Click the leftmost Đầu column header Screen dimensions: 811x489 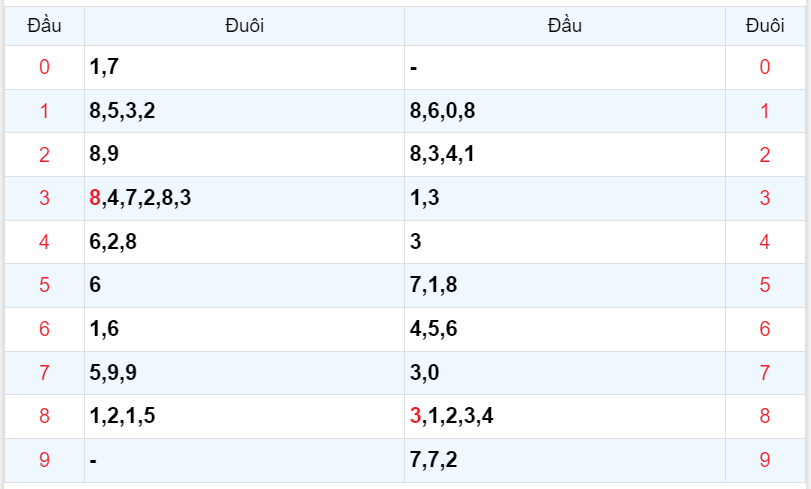tap(44, 26)
